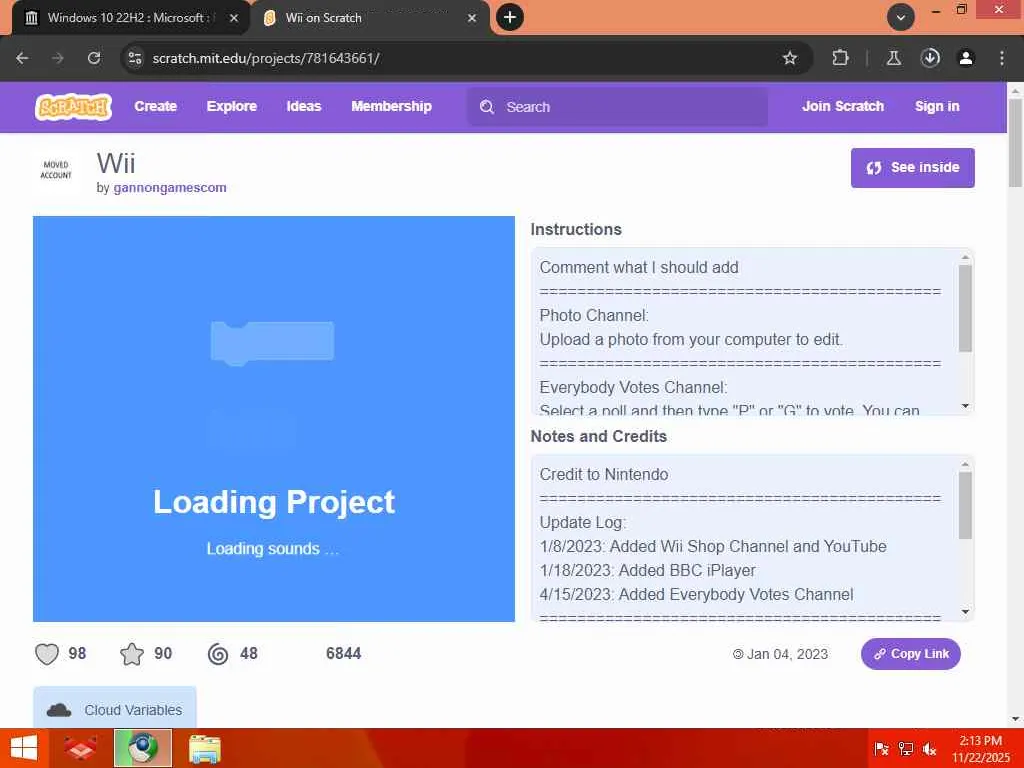Viewport: 1024px width, 768px height.
Task: Click Instructions scrollbar up arrow
Action: click(965, 257)
